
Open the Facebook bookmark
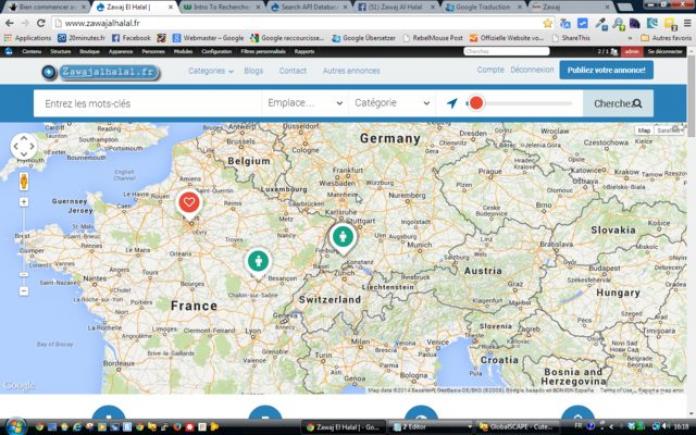pyautogui.click(x=131, y=38)
